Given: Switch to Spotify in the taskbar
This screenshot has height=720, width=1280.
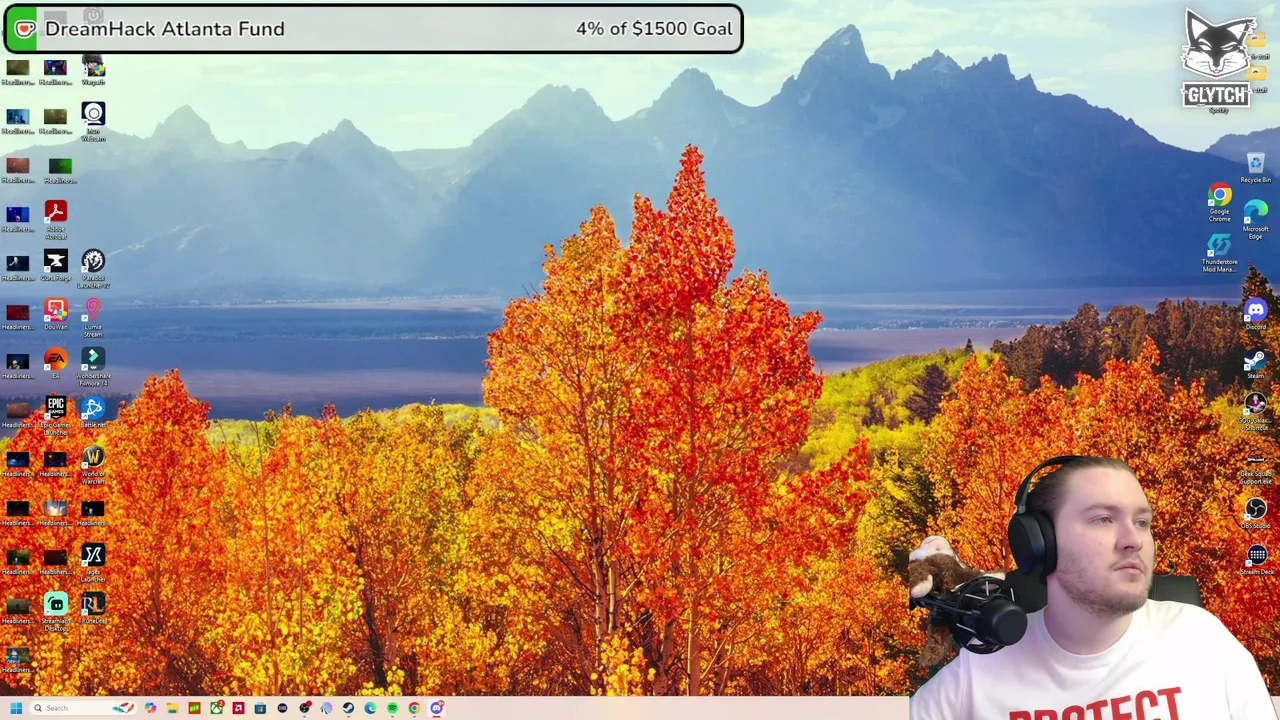Looking at the screenshot, I should (x=392, y=708).
